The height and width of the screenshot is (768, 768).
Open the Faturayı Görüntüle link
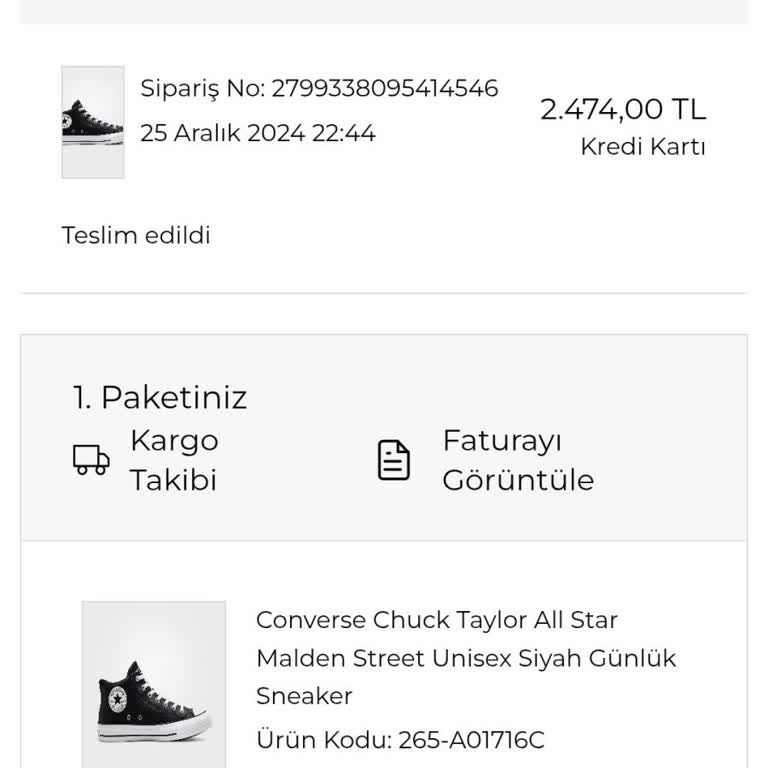517,460
